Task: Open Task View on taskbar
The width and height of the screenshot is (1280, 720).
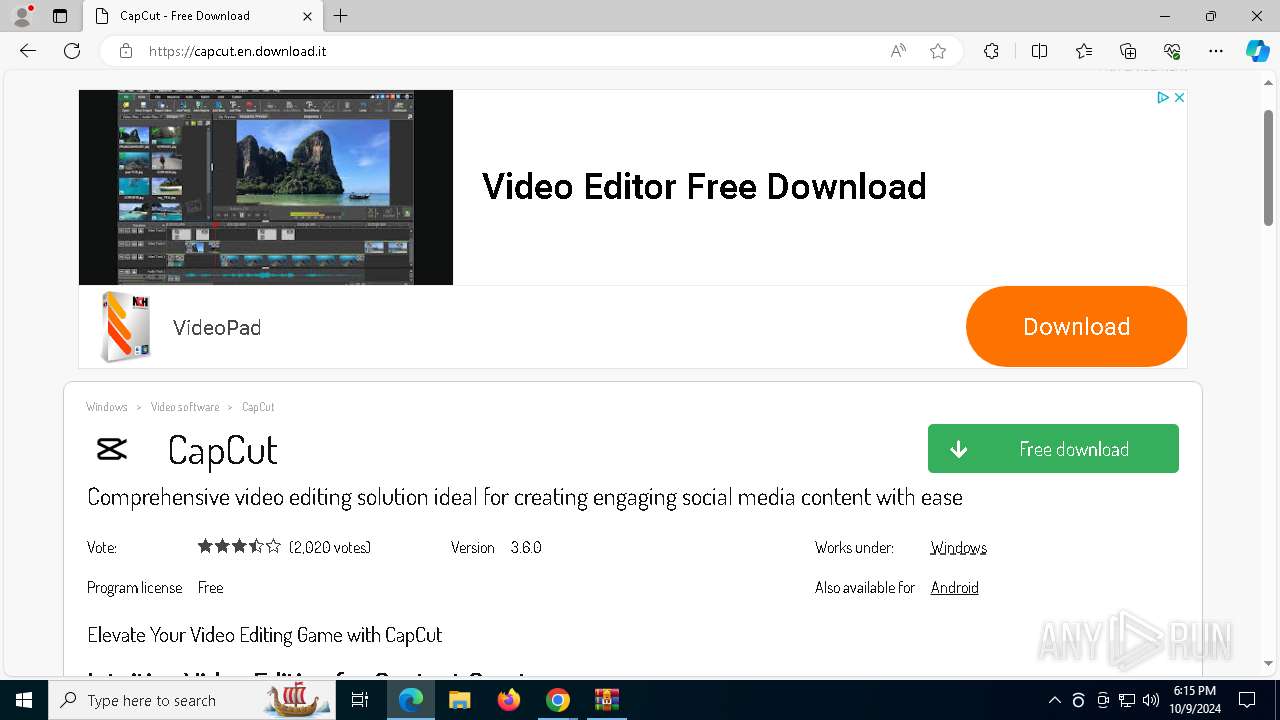Action: coord(360,700)
